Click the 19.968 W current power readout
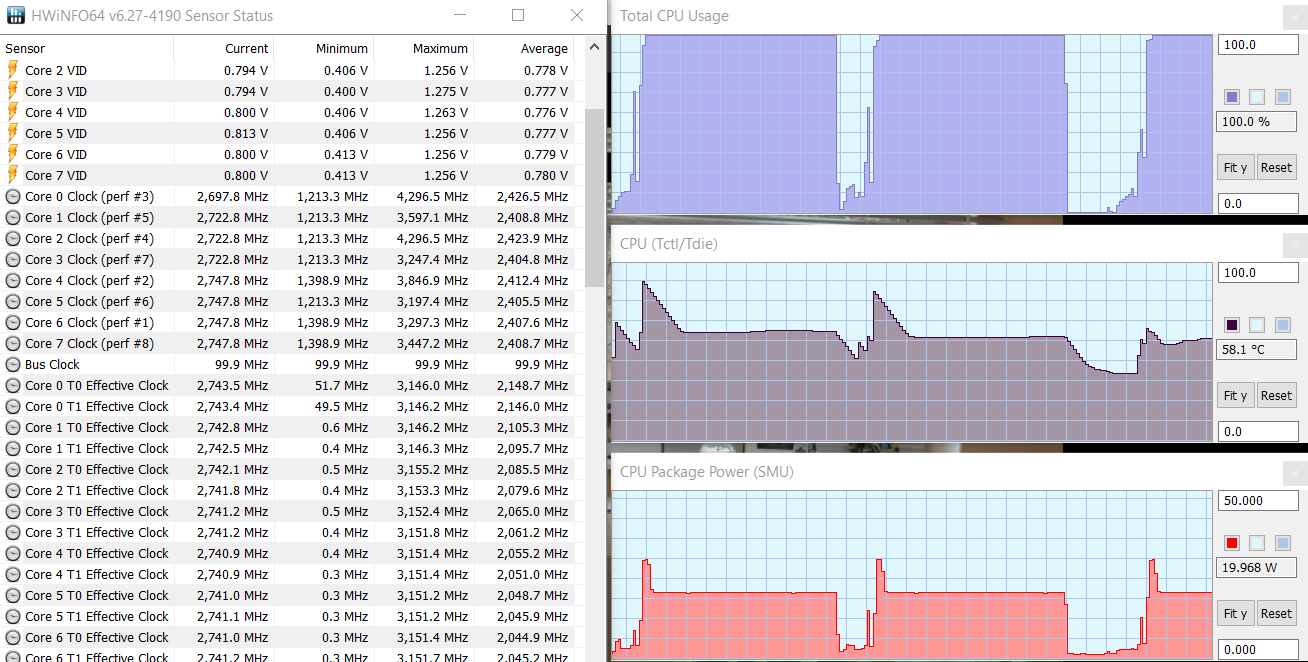Image resolution: width=1308 pixels, height=662 pixels. pos(1258,568)
